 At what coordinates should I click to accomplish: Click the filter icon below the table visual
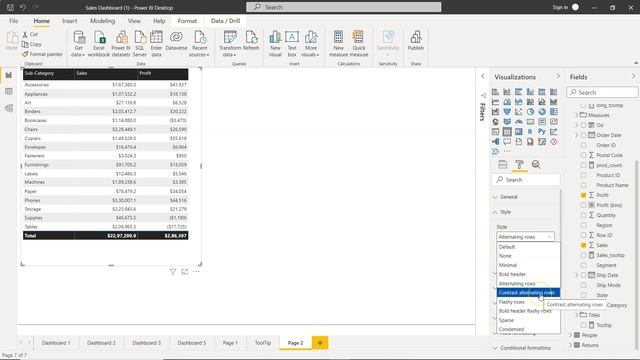pos(173,272)
